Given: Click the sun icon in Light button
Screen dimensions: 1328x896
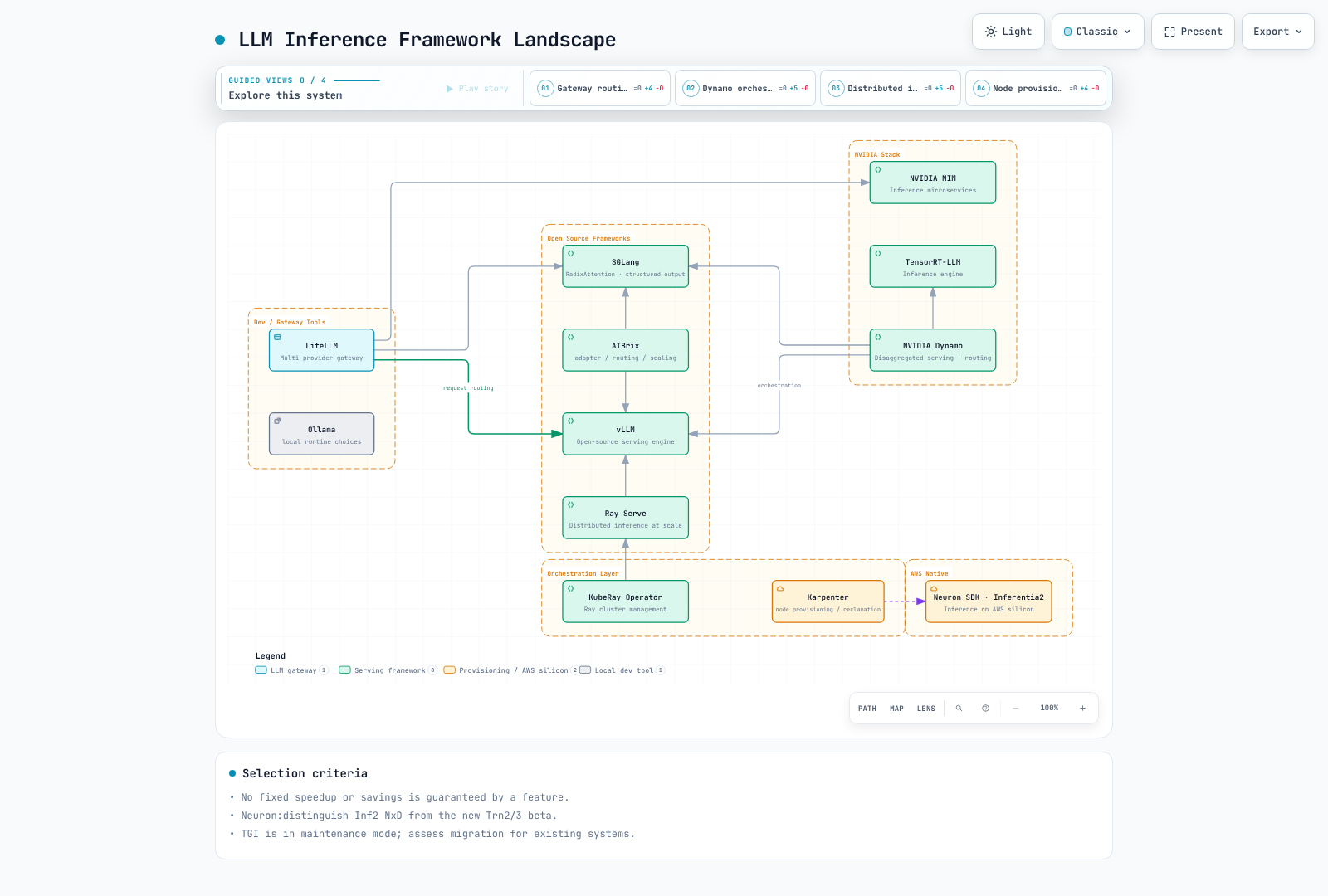Looking at the screenshot, I should pos(991,32).
